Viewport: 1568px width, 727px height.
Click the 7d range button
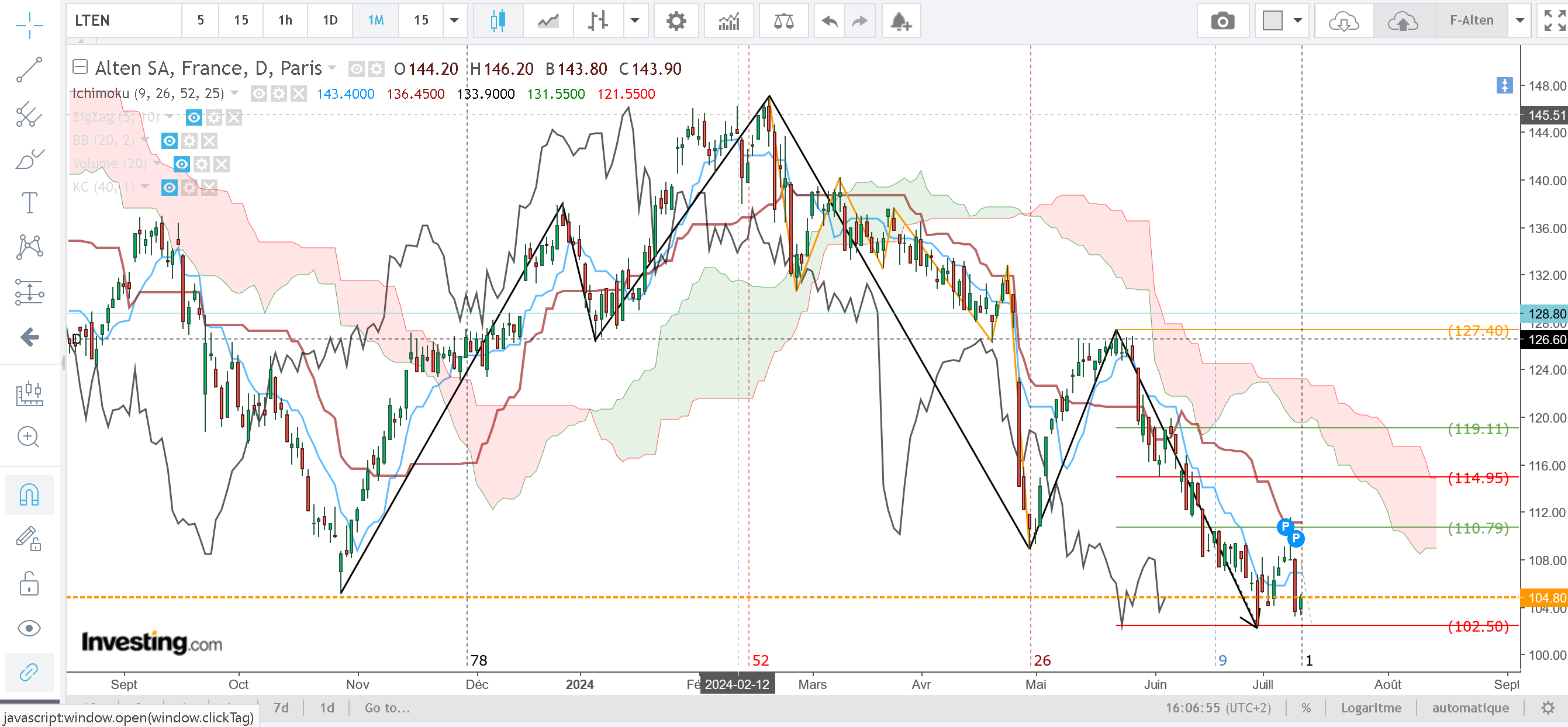[281, 708]
